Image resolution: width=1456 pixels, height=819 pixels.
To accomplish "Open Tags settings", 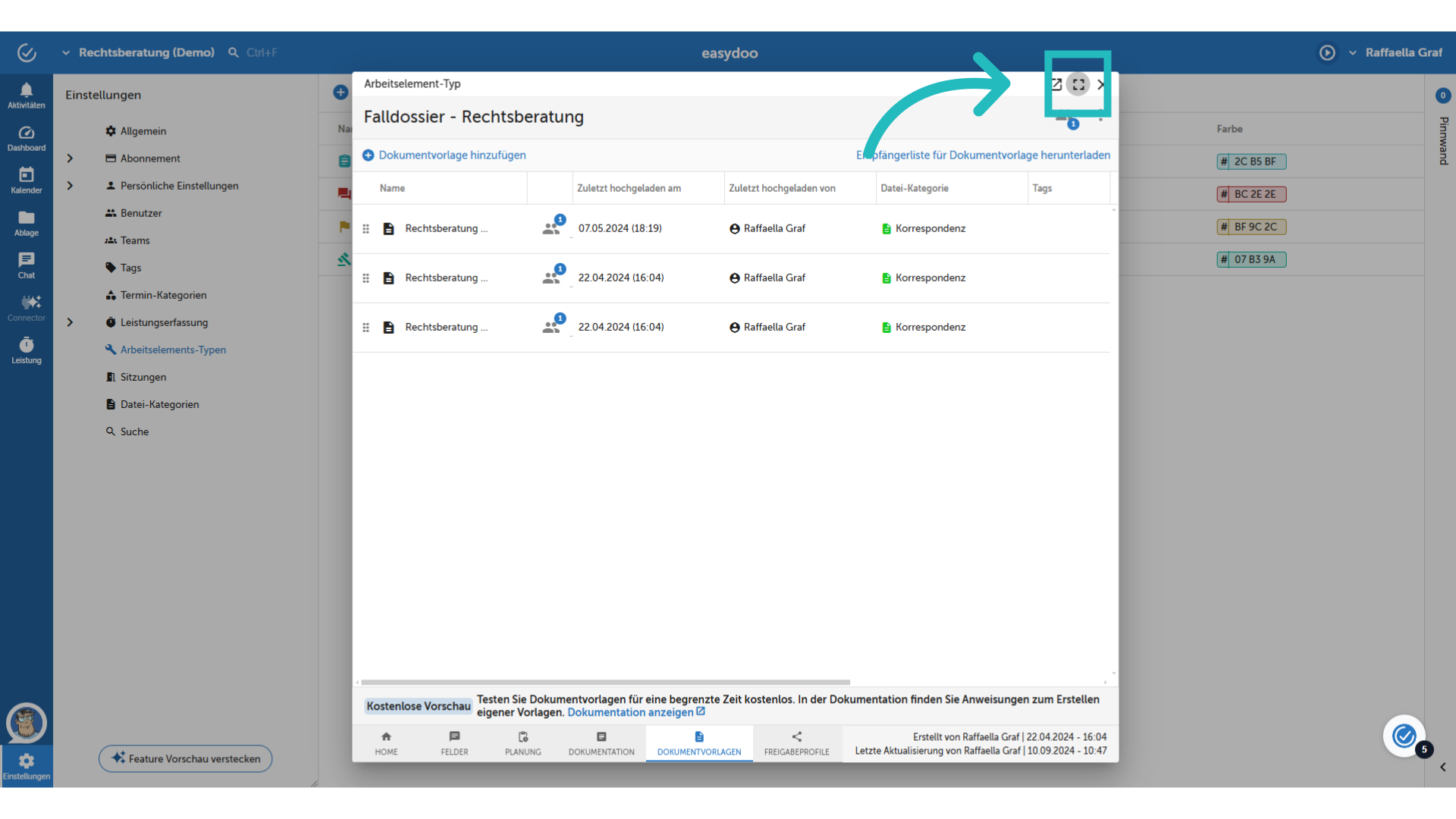I will 123,268.
